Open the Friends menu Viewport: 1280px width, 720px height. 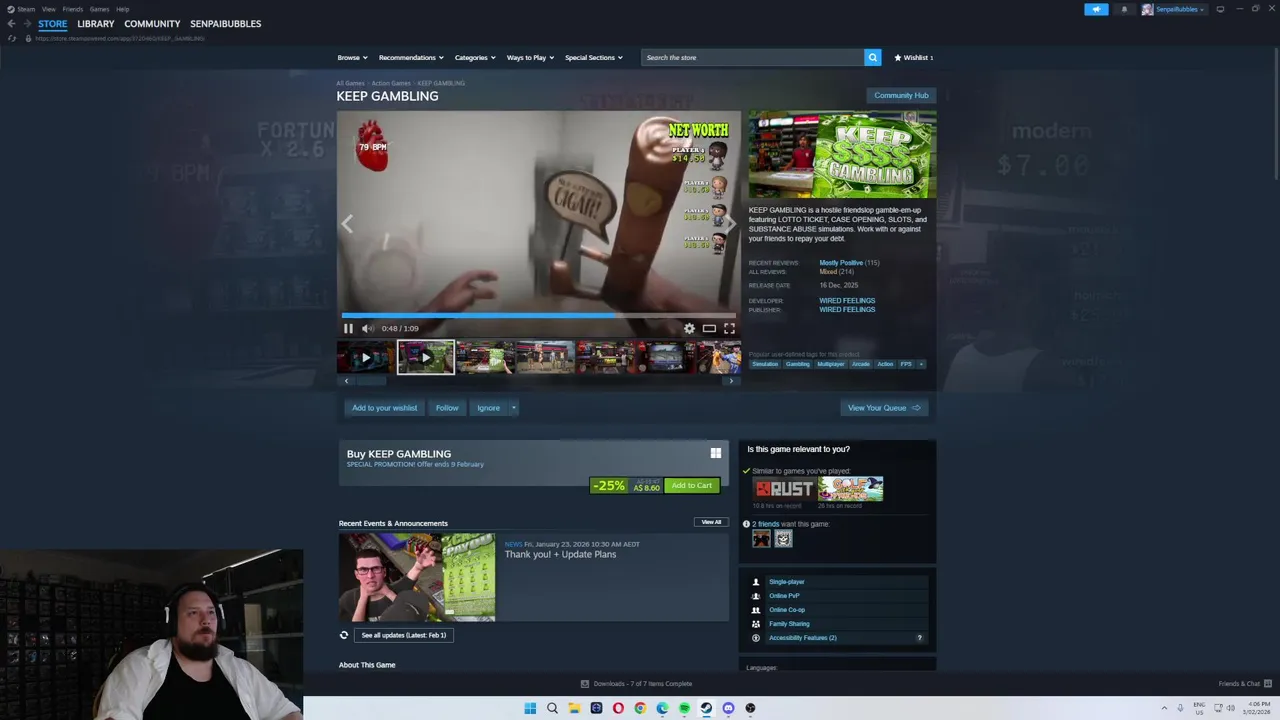pyautogui.click(x=73, y=9)
